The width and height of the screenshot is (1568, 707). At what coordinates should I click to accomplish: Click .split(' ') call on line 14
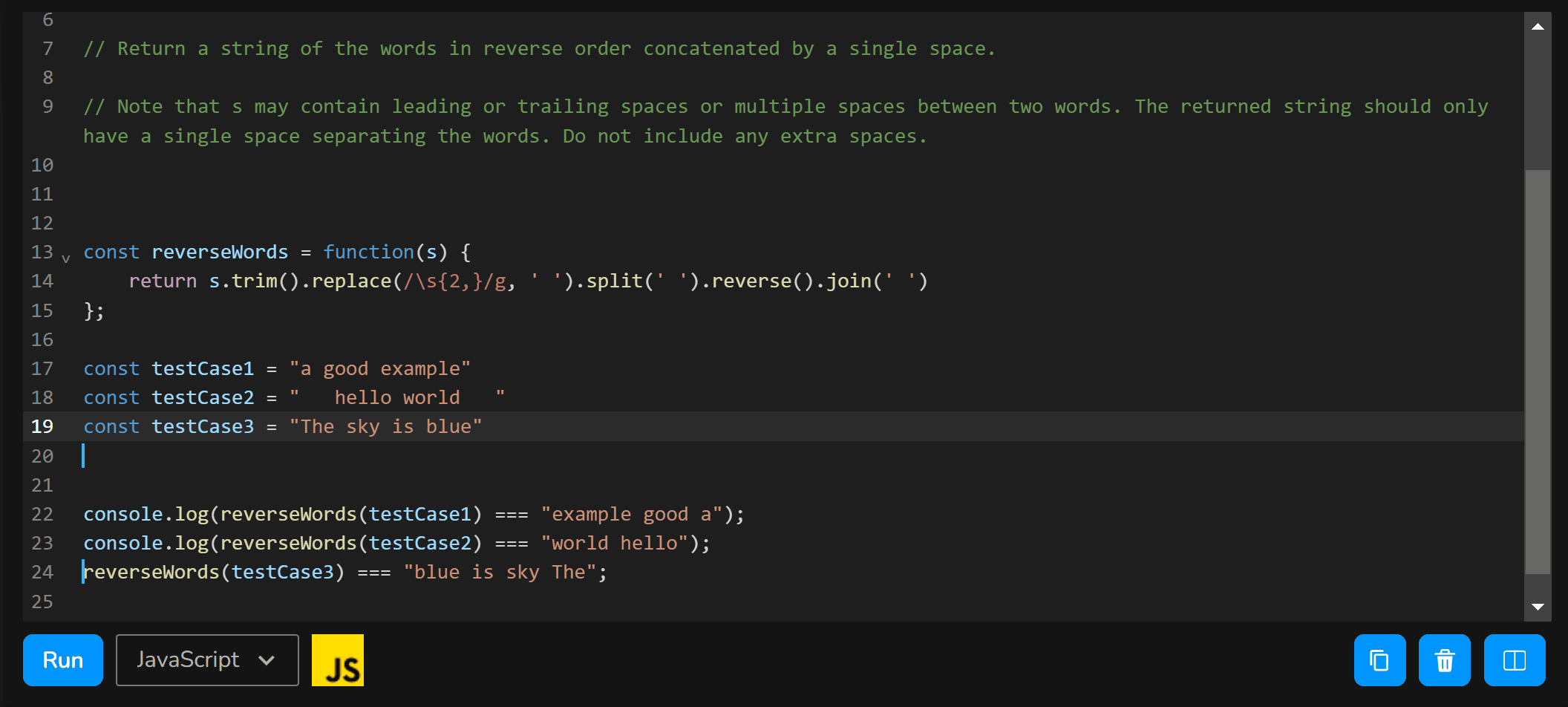coord(637,281)
